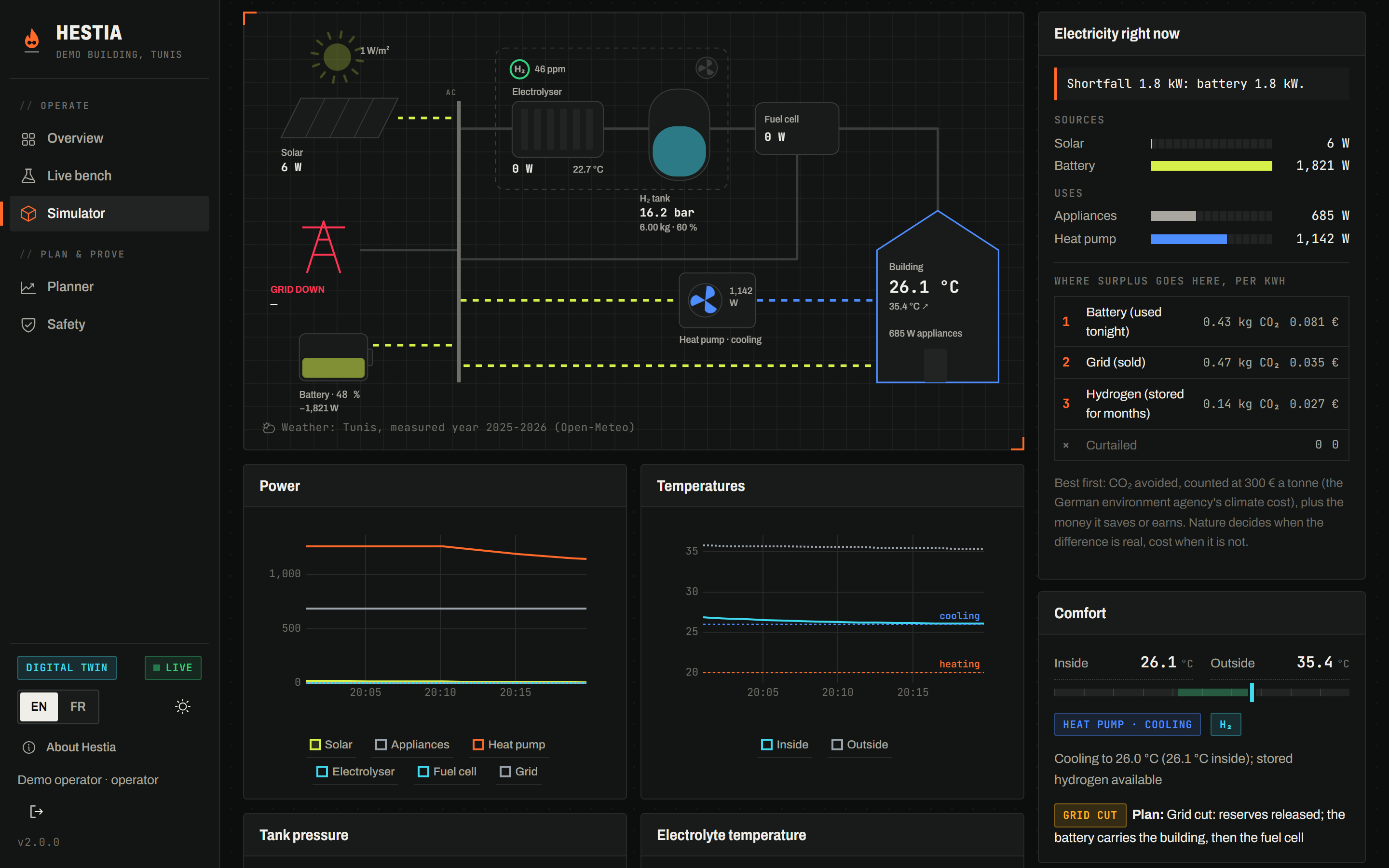Toggle light theme sun icon
Image resolution: width=1389 pixels, height=868 pixels.
click(182, 706)
